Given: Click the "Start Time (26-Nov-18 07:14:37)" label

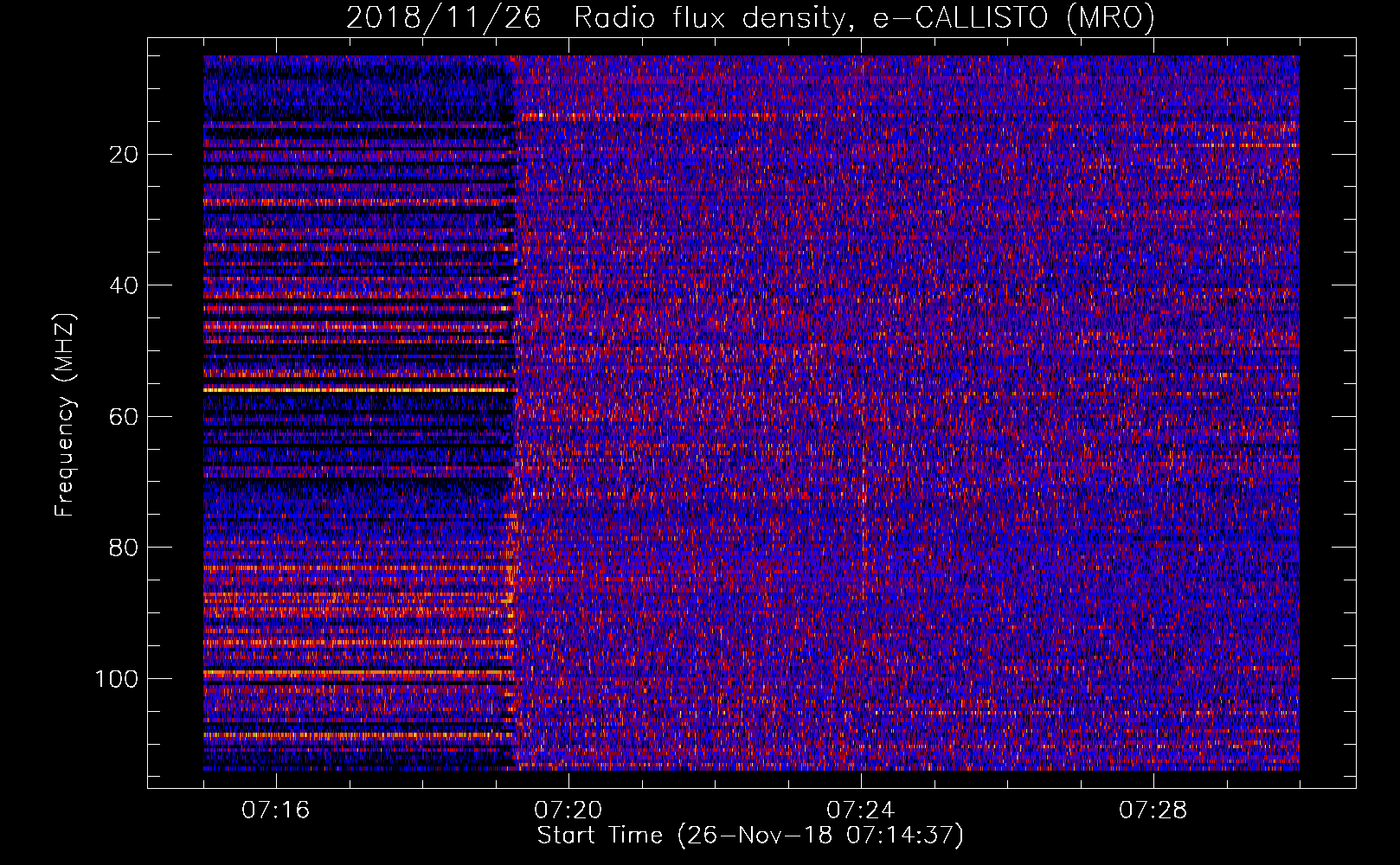Looking at the screenshot, I should [750, 836].
